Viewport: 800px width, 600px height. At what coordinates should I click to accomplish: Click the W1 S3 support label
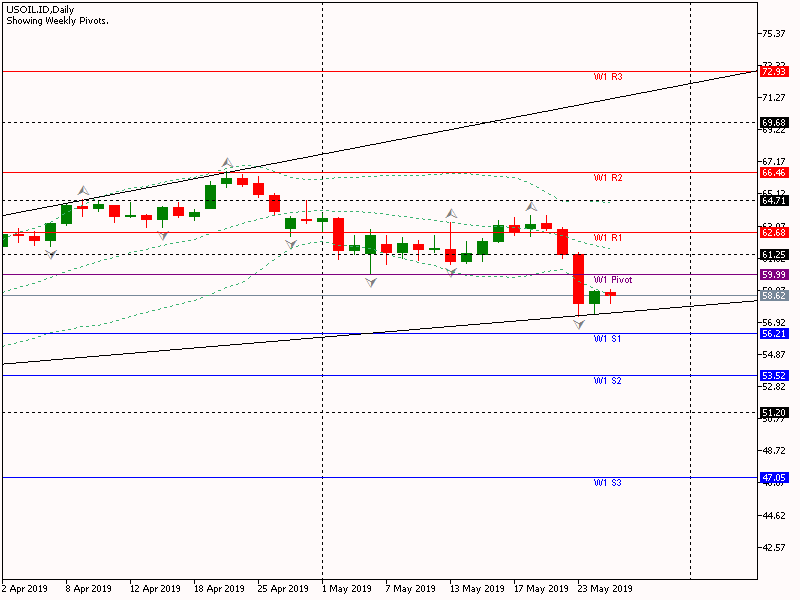(x=608, y=483)
